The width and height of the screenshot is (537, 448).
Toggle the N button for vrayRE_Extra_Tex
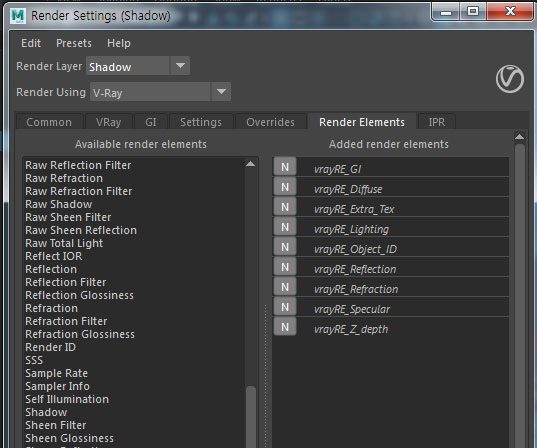pos(285,207)
